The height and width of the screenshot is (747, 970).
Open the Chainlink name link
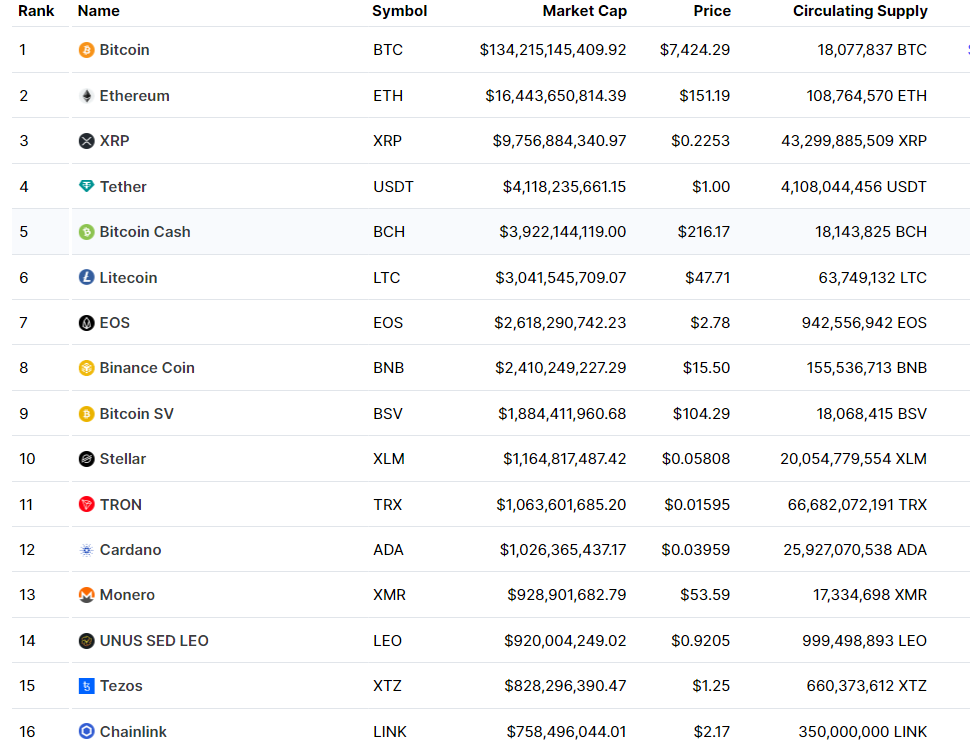[133, 732]
